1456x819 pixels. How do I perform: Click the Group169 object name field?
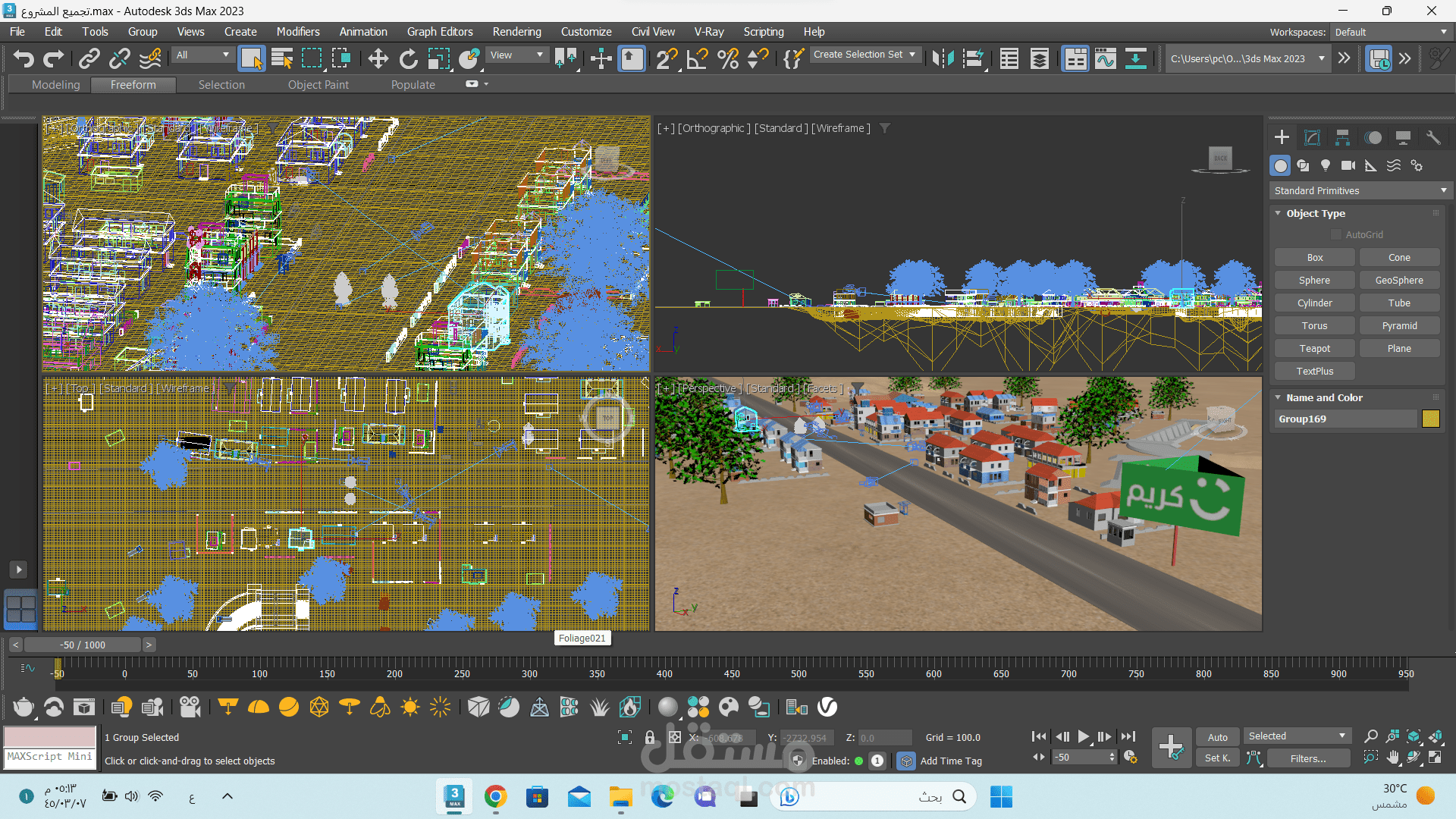click(1346, 419)
